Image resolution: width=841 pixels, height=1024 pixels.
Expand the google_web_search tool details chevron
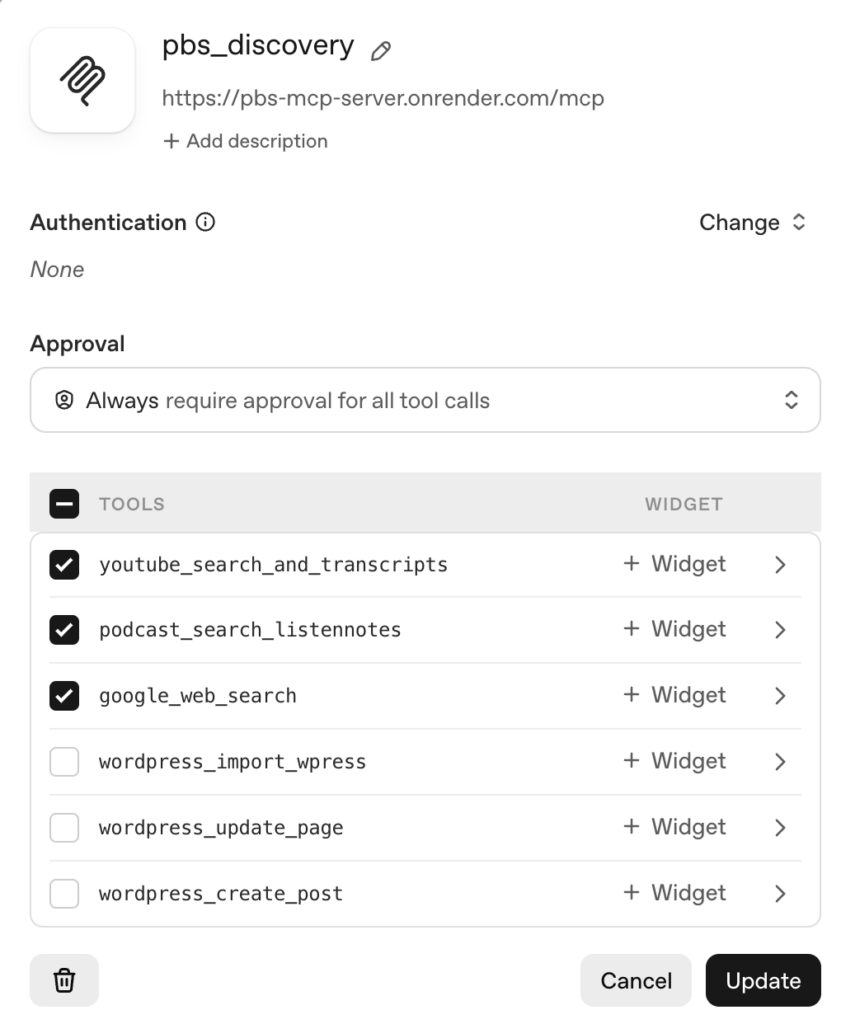pos(780,696)
